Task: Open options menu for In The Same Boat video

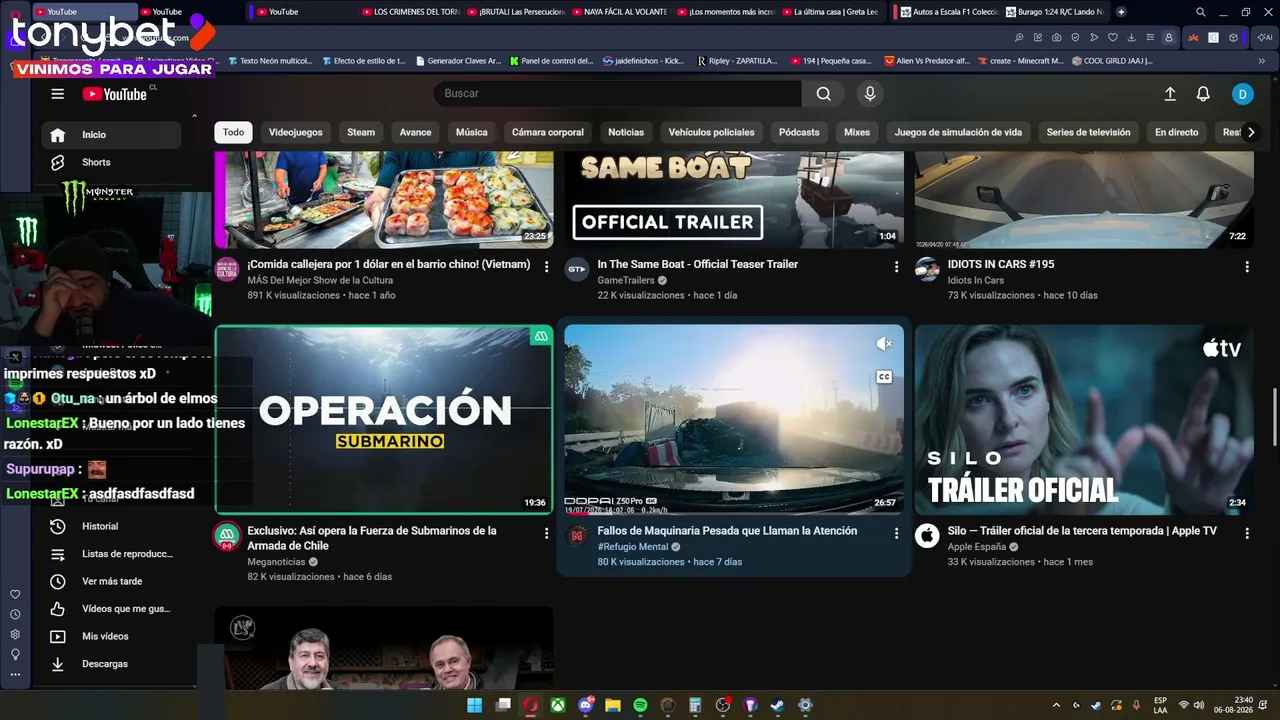Action: tap(896, 267)
